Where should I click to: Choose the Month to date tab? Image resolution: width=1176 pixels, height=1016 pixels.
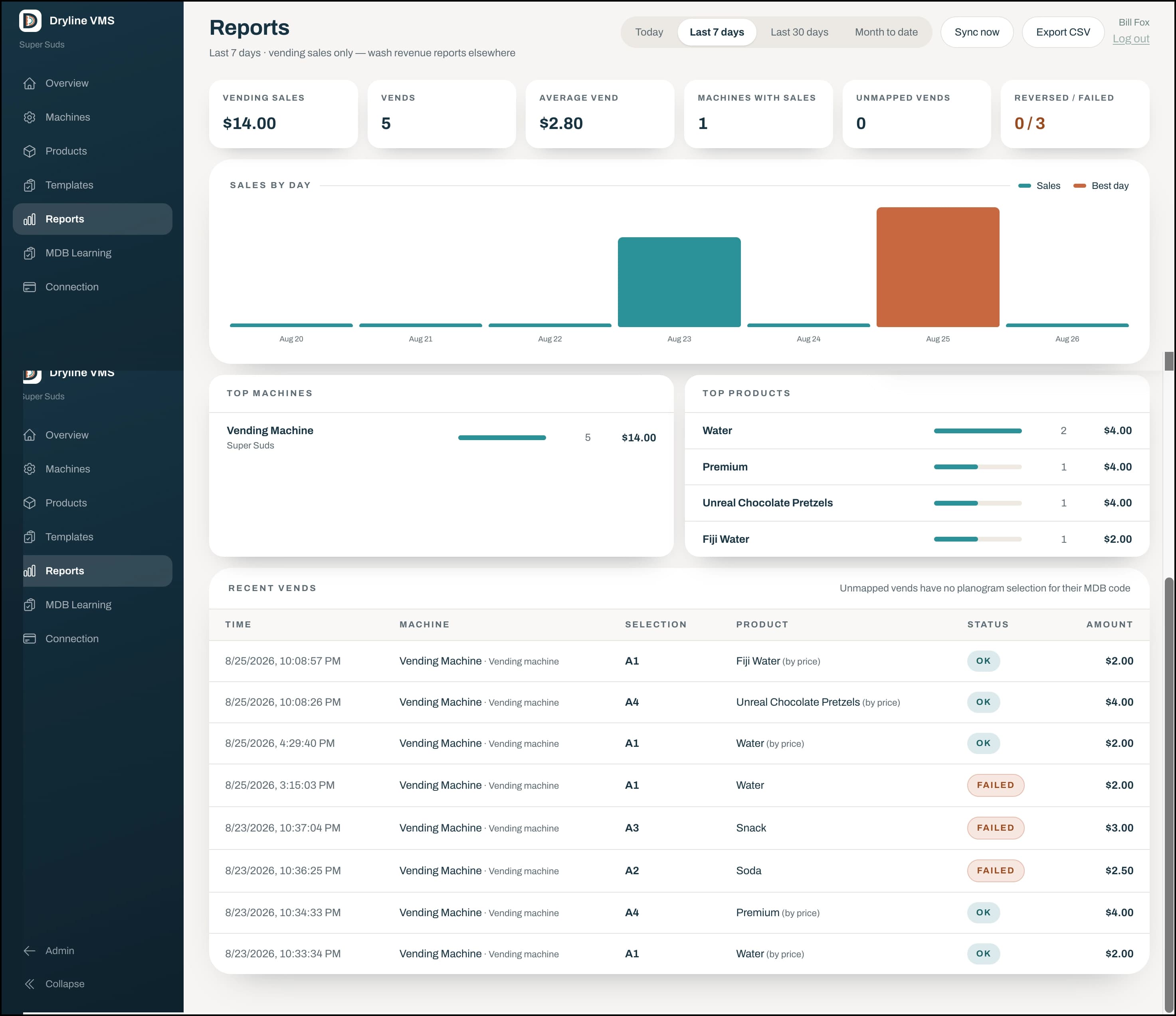point(886,32)
